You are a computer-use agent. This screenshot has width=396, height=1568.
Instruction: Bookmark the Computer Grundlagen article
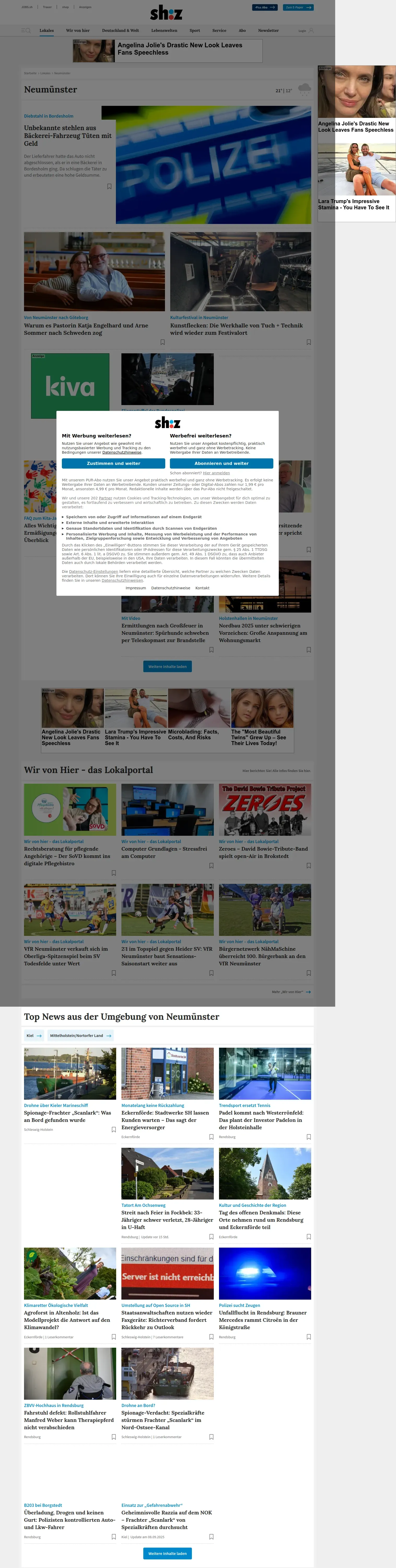(x=211, y=866)
